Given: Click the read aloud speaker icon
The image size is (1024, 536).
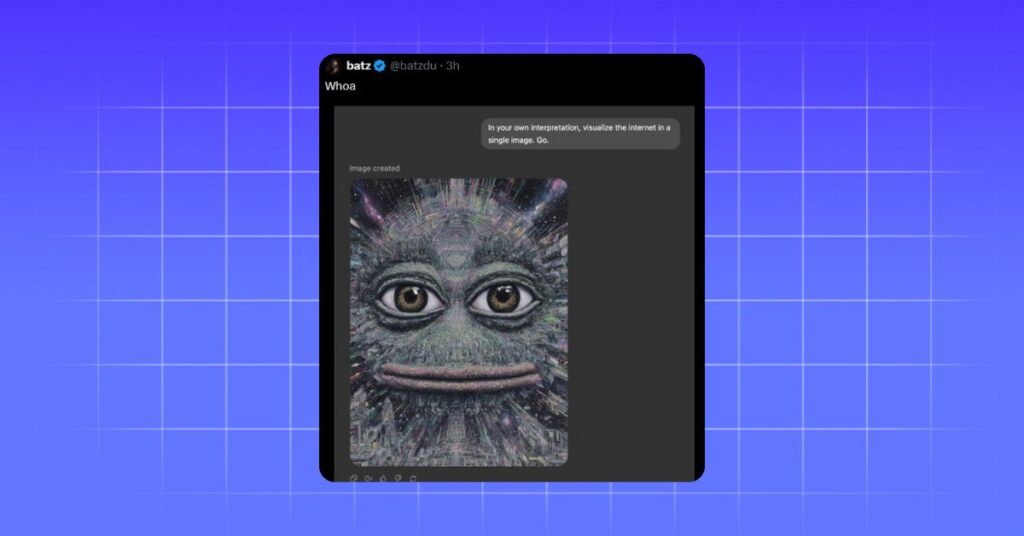Looking at the screenshot, I should click(368, 479).
